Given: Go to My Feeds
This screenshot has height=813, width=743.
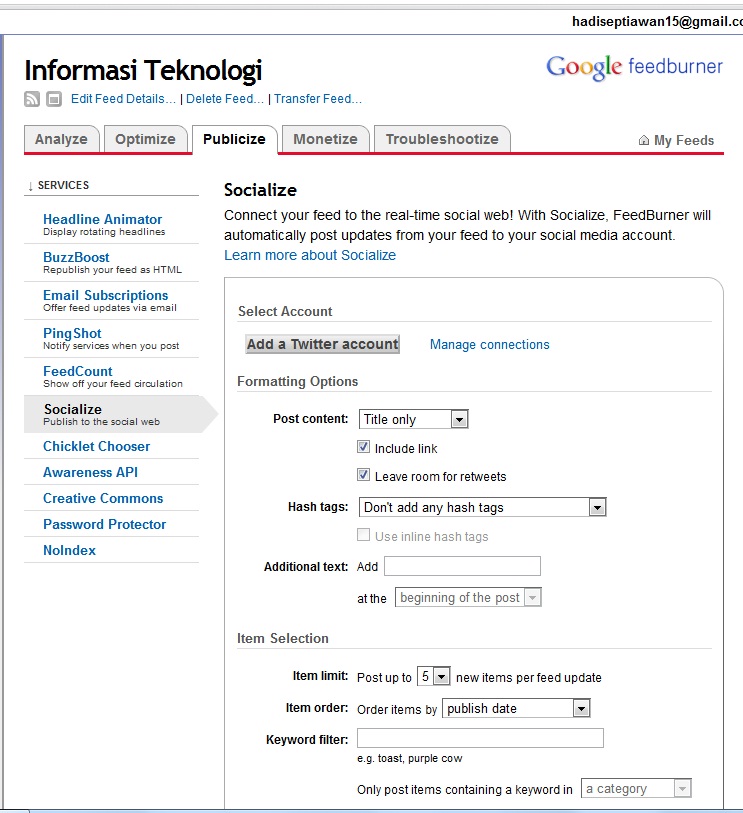Looking at the screenshot, I should [x=683, y=140].
